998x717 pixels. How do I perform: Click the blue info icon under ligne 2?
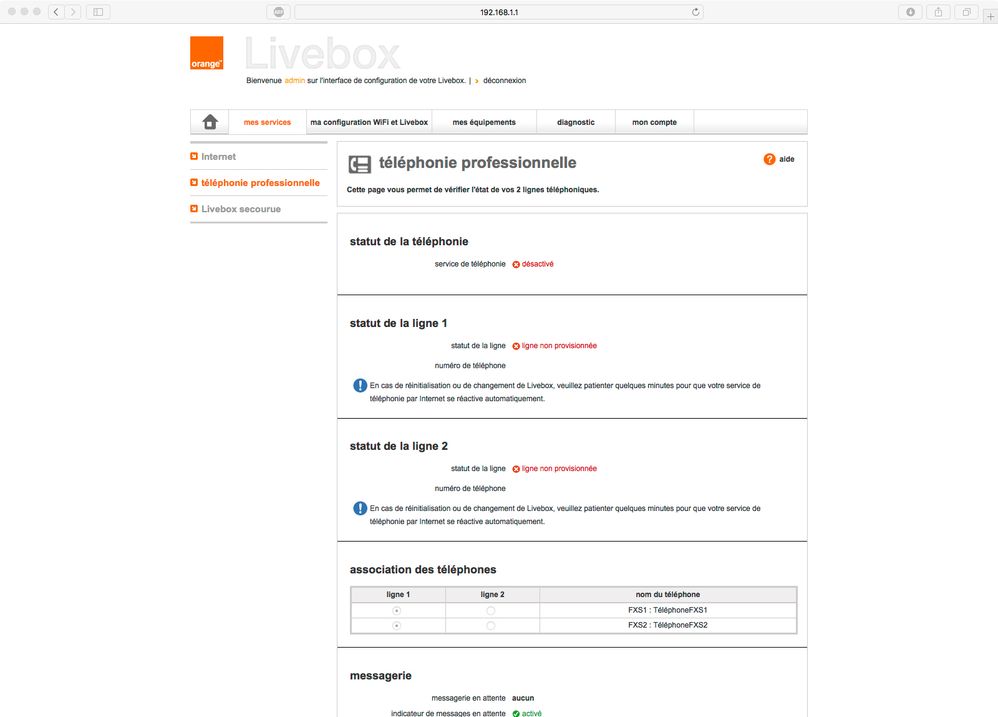(x=360, y=508)
